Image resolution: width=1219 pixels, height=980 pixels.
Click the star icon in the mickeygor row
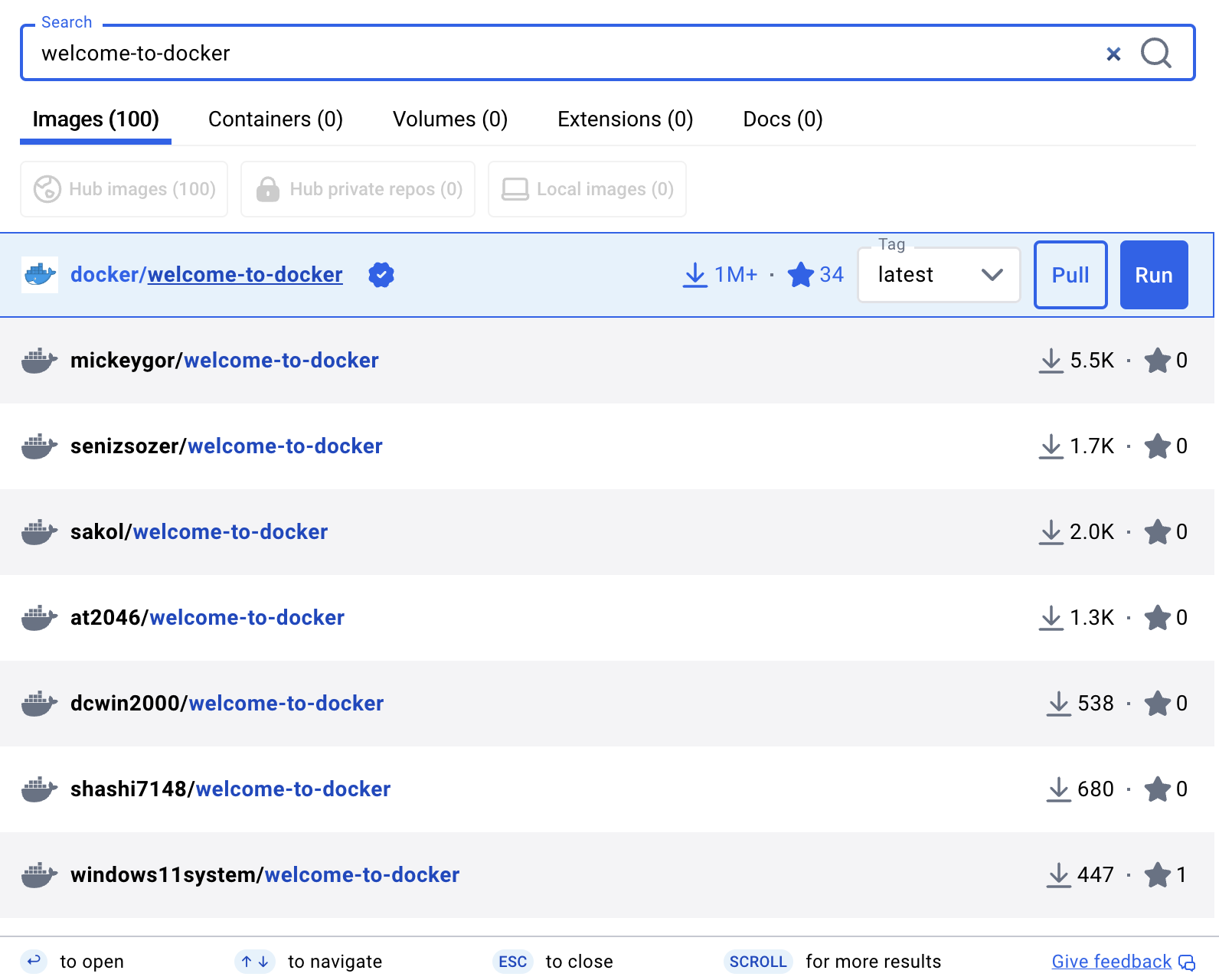1158,361
